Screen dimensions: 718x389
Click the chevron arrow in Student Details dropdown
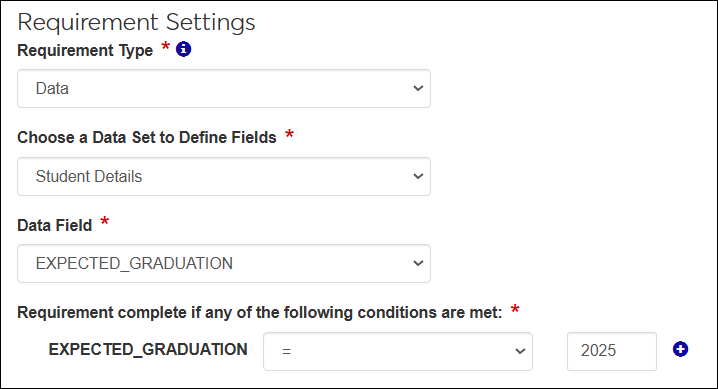click(418, 176)
